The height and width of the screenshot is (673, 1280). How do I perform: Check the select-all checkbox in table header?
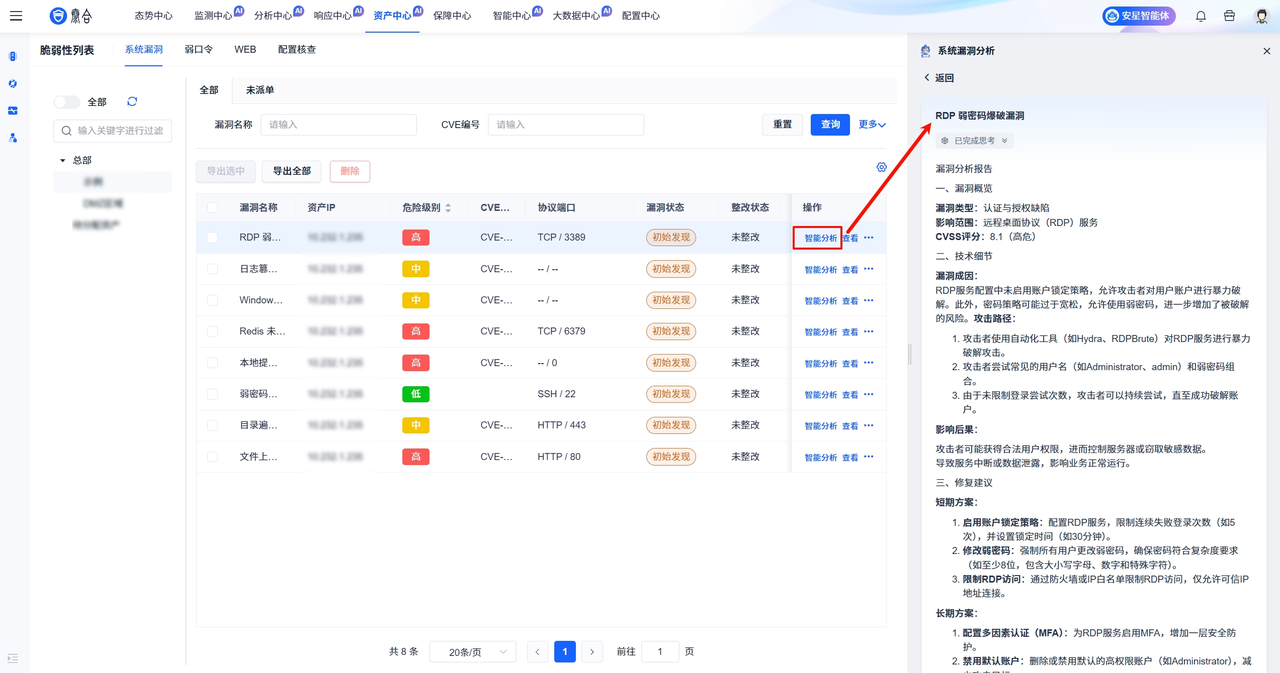[x=212, y=208]
